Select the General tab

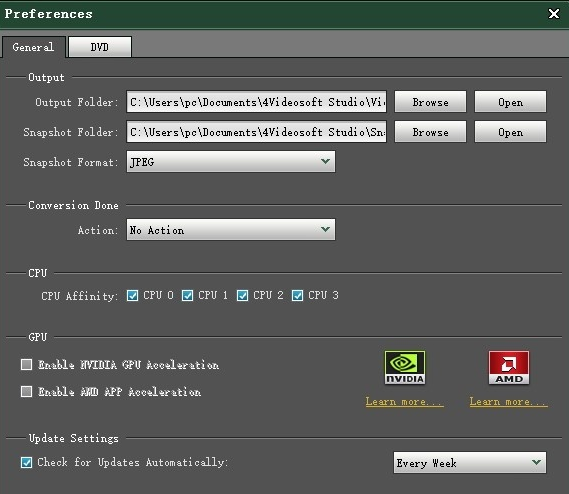click(x=33, y=47)
